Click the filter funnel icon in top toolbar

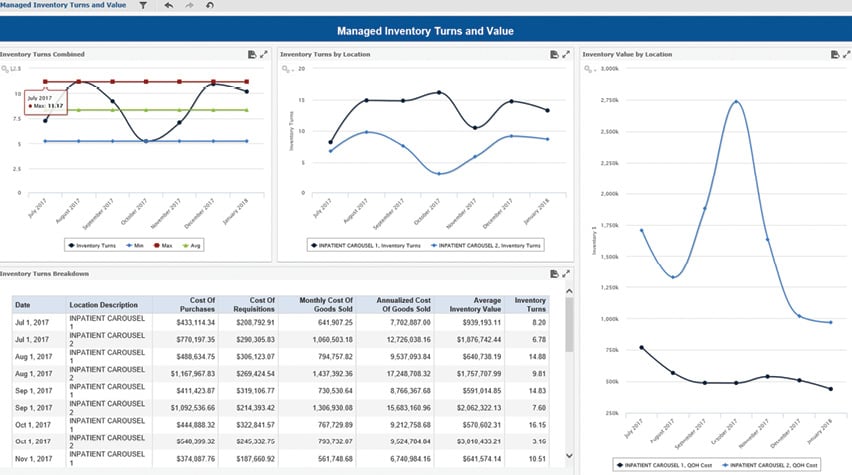click(x=143, y=6)
